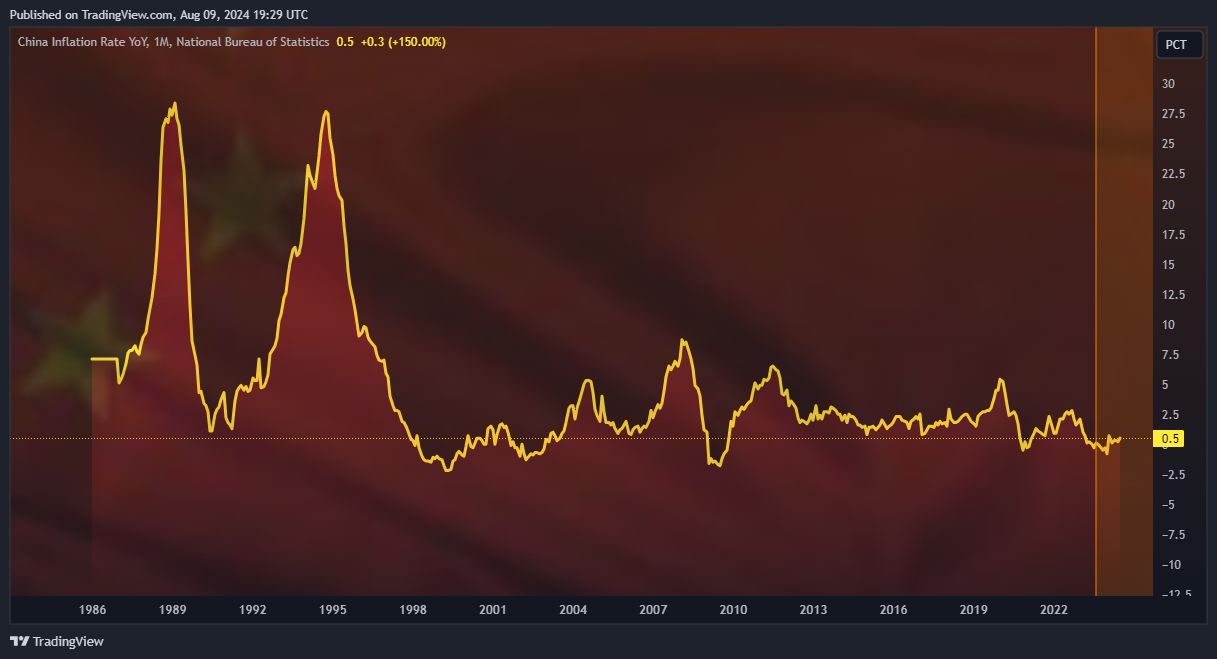Click the vertical orange line marker near 2023
The width and height of the screenshot is (1217, 659).
[1096, 310]
